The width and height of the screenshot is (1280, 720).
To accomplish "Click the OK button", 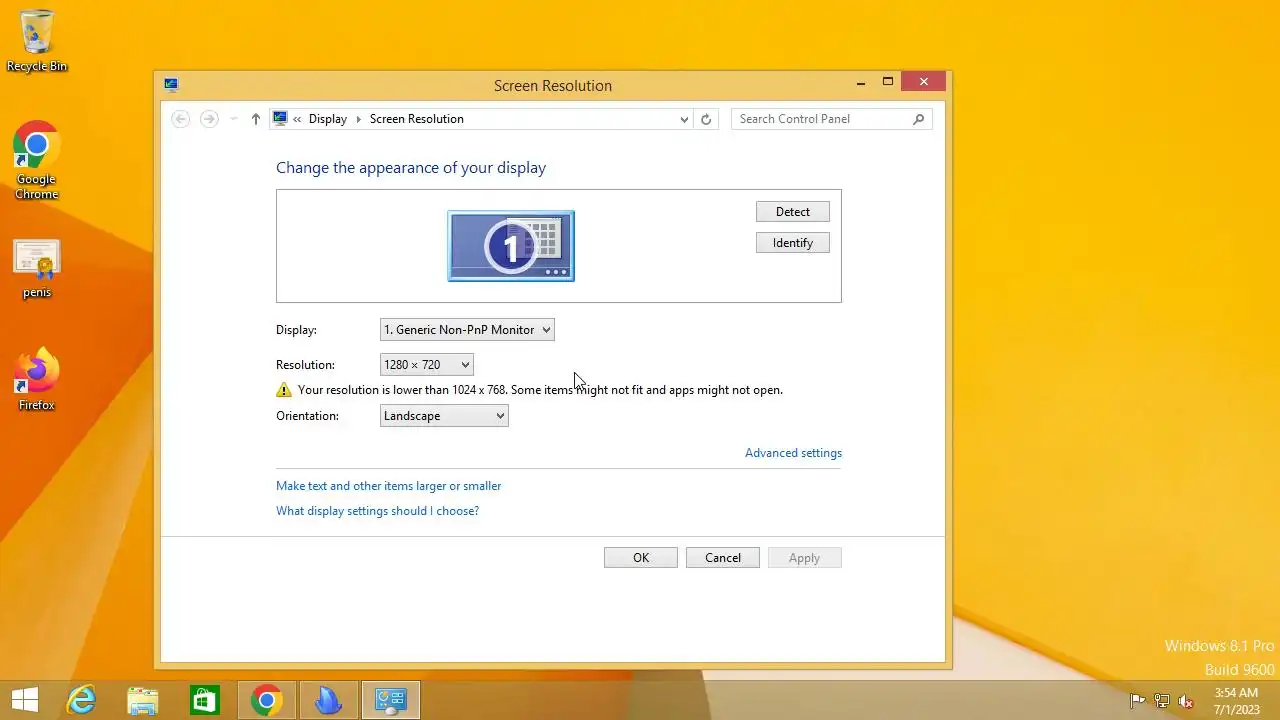I will coord(641,558).
